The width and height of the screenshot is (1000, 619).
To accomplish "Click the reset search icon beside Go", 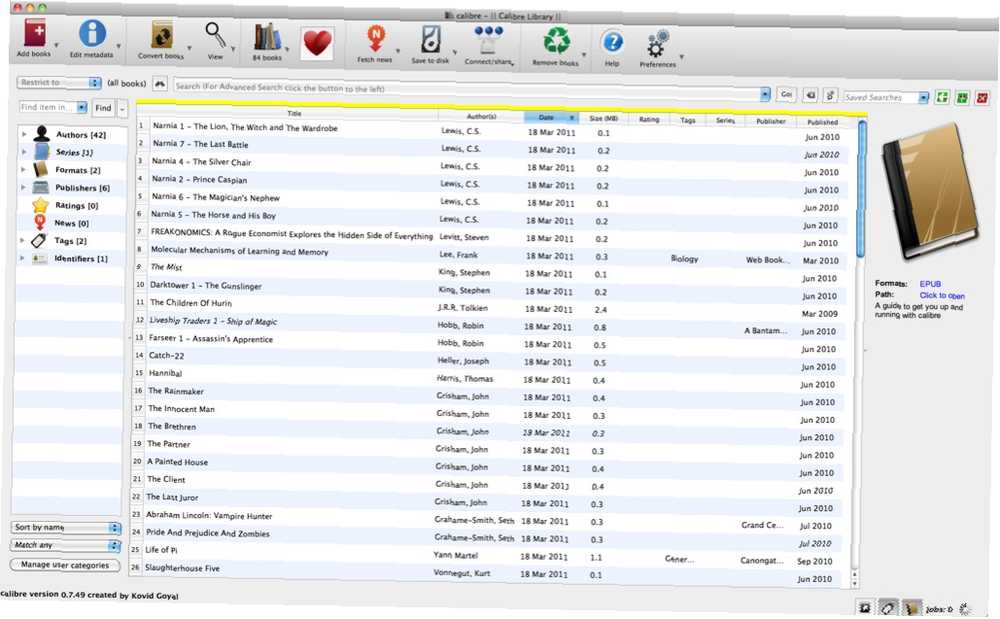I will [810, 95].
